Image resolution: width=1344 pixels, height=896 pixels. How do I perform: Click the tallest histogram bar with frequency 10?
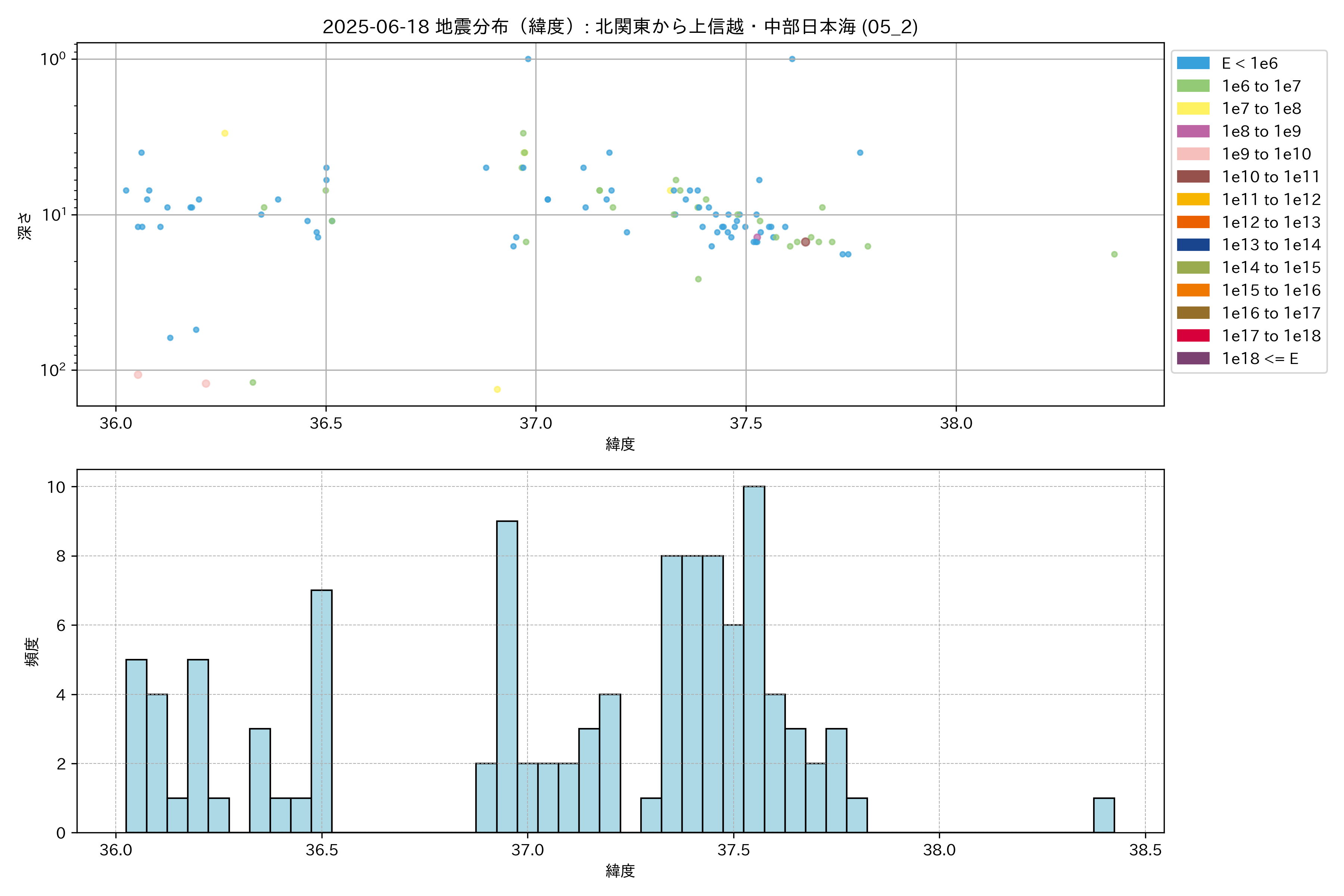[x=754, y=659]
